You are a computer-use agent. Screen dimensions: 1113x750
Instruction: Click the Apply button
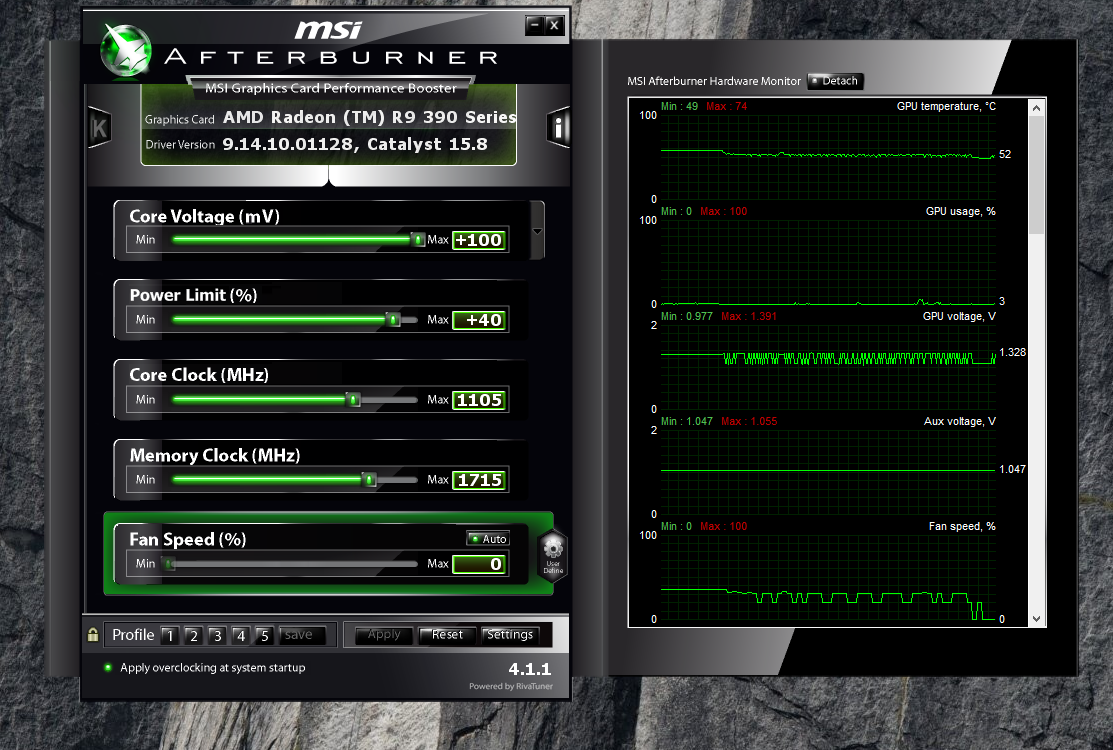tap(384, 635)
